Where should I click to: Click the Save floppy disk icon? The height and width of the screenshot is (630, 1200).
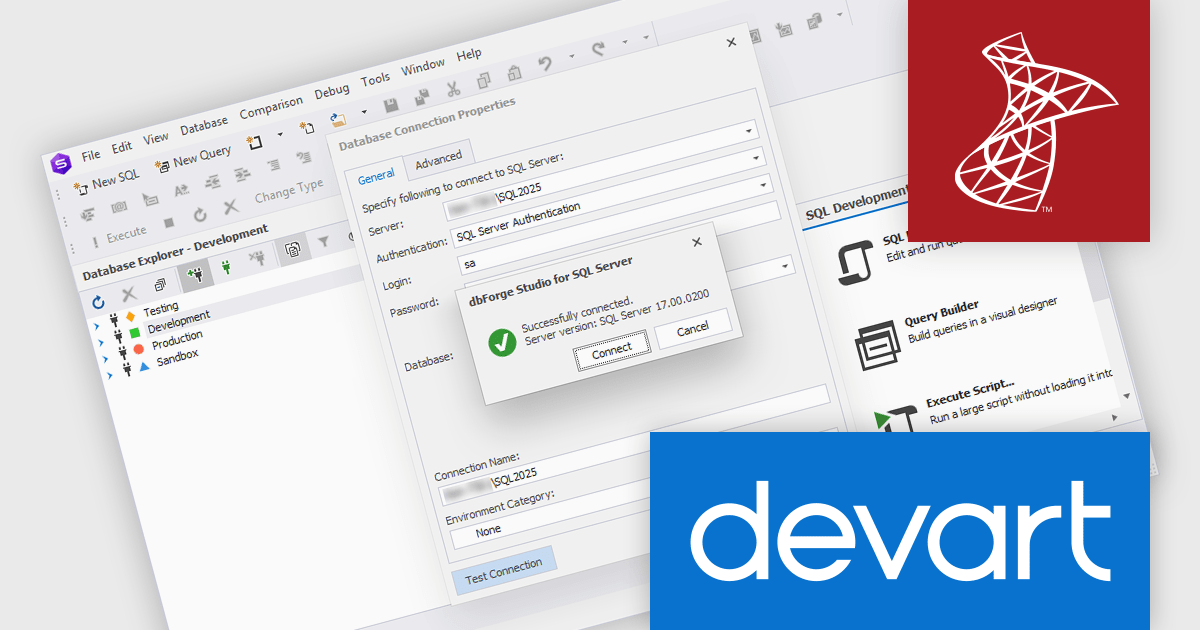tap(391, 105)
